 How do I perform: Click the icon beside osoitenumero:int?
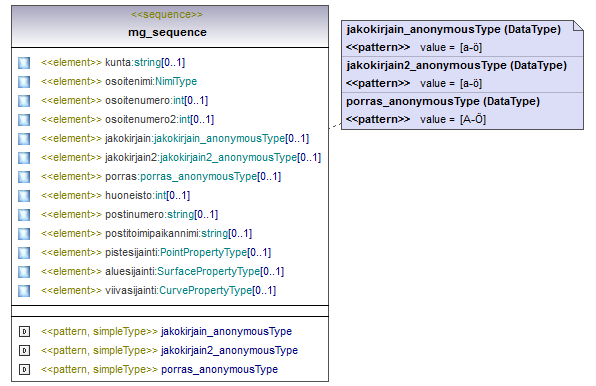click(24, 101)
